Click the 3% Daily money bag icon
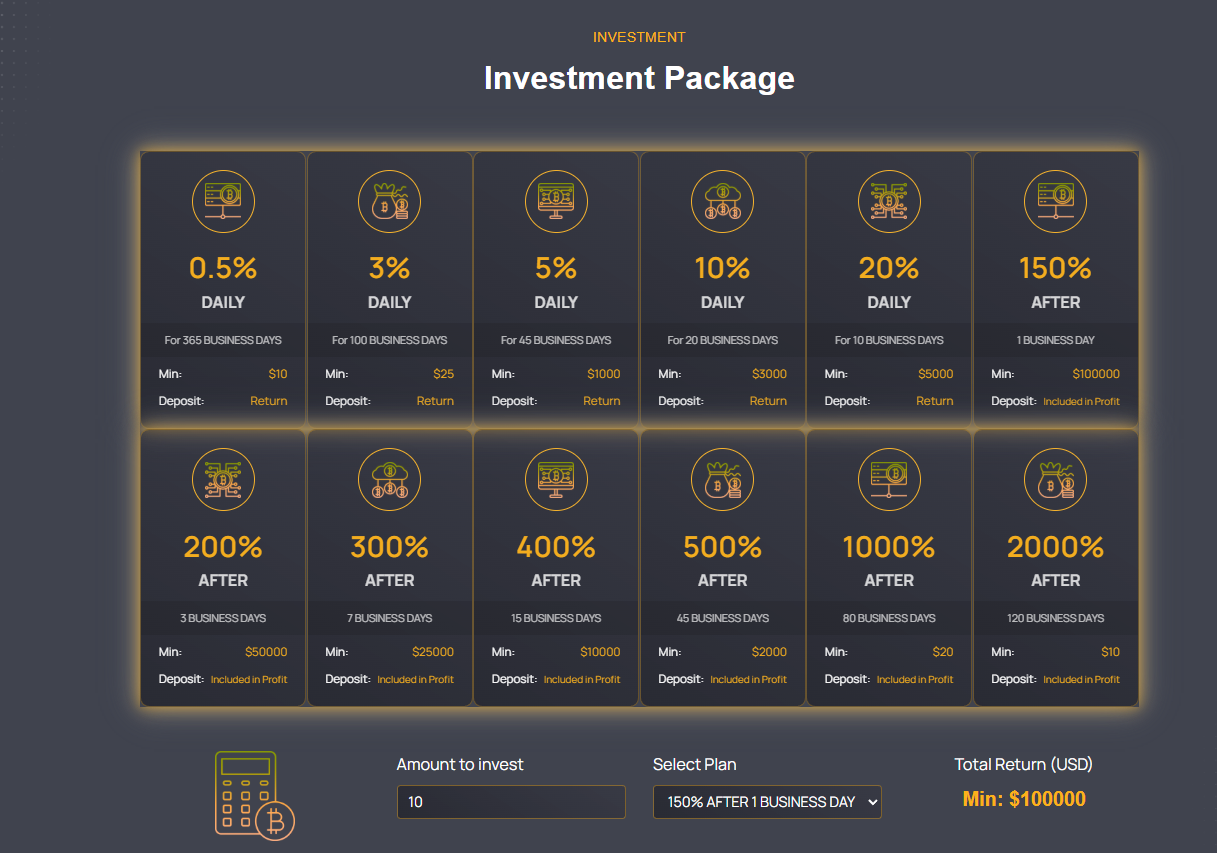 pyautogui.click(x=389, y=201)
